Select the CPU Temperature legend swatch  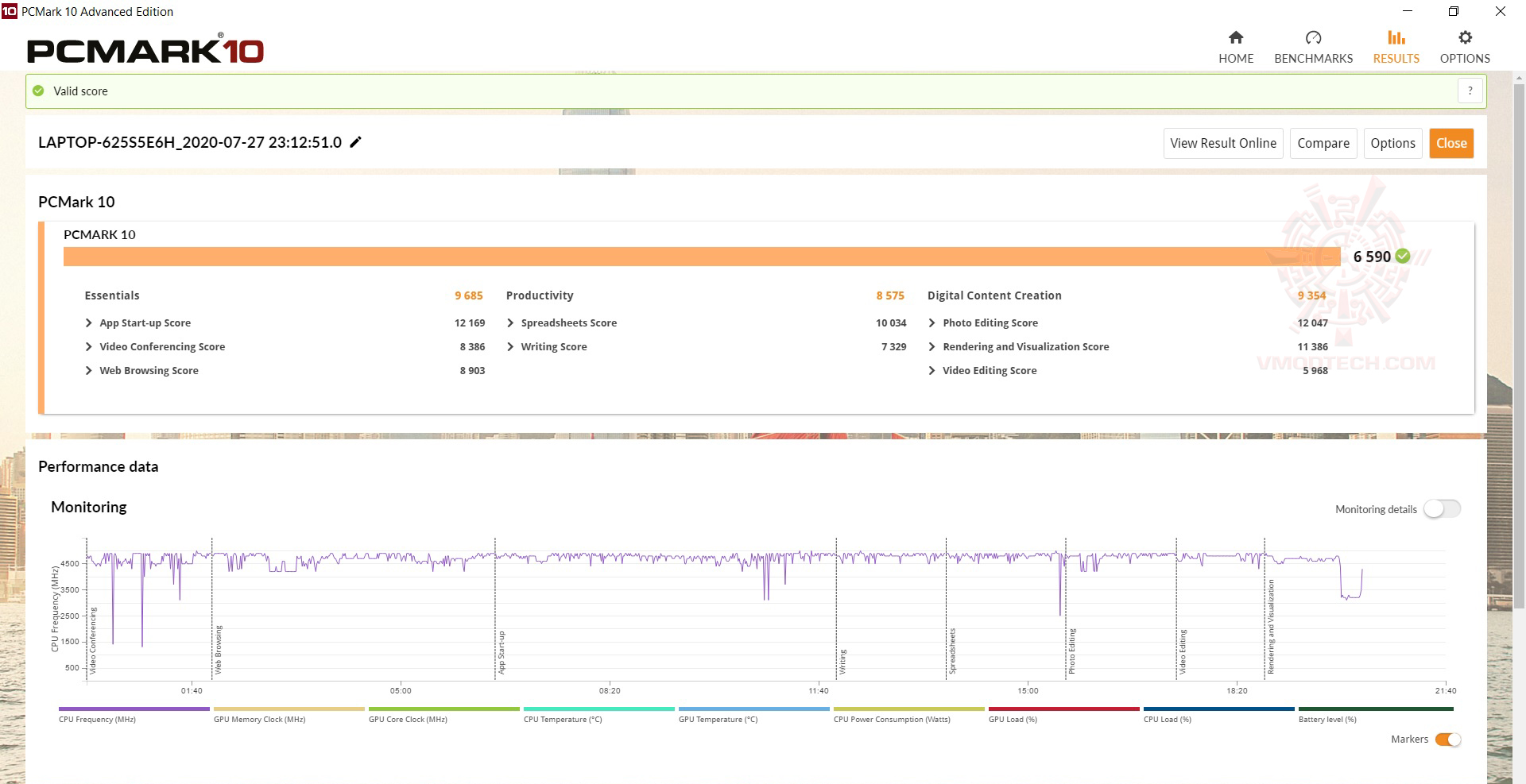[598, 709]
